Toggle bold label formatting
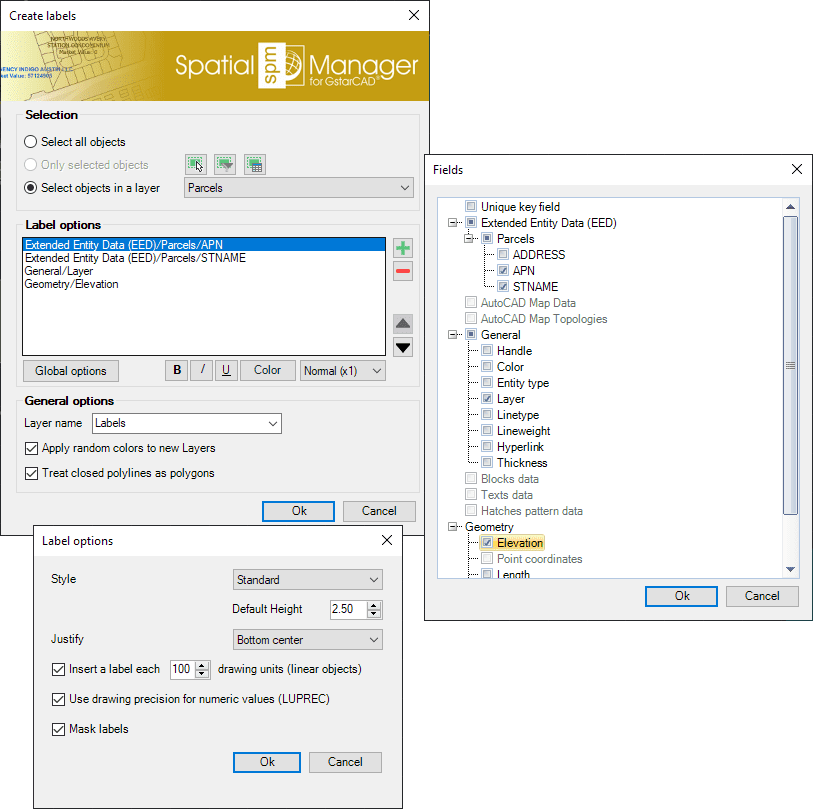 [x=177, y=370]
